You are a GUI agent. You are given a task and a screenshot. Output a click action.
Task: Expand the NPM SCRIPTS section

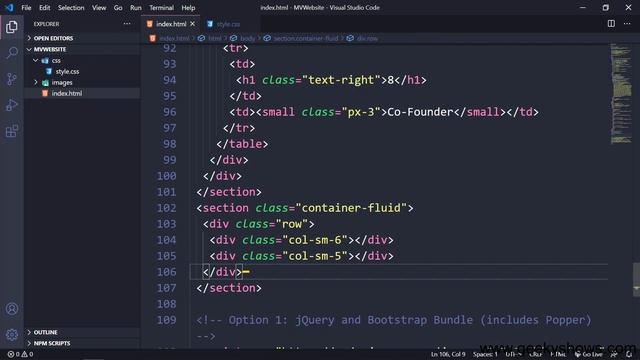[52, 343]
